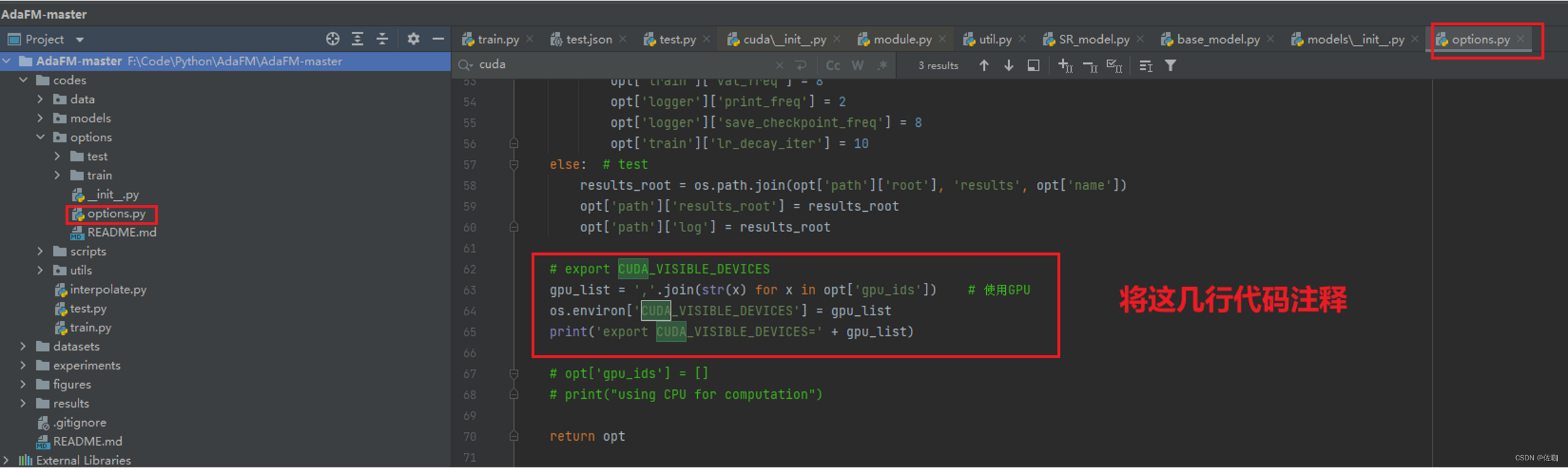The image size is (1568, 468).
Task: Switch to the test.py editor tab
Action: pos(670,39)
